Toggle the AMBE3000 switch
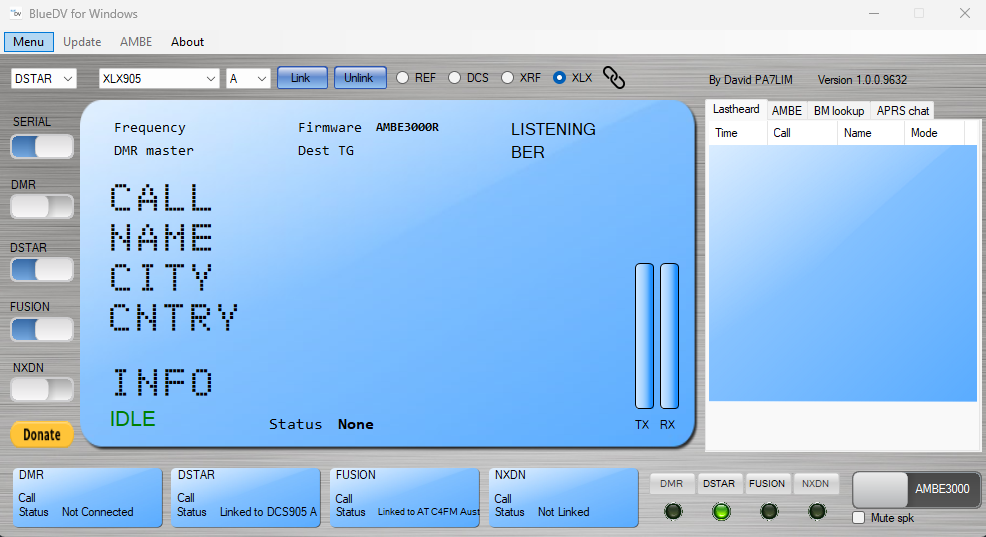Image resolution: width=986 pixels, height=537 pixels. point(916,489)
